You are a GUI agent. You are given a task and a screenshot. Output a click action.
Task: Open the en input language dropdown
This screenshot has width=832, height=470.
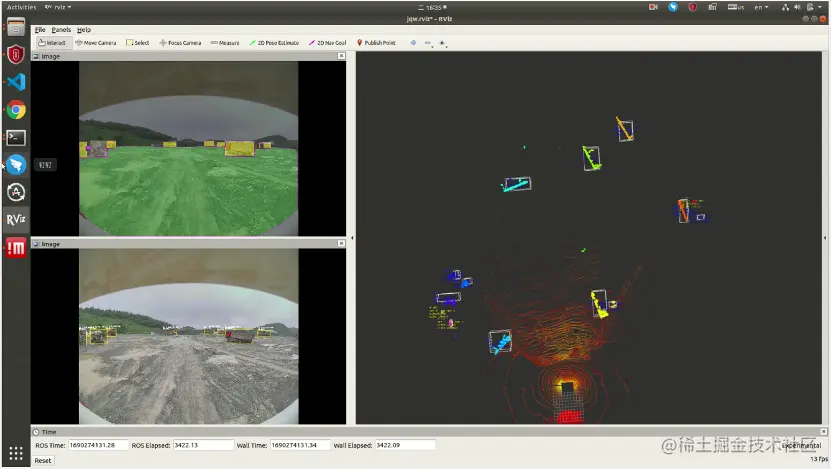pos(761,7)
